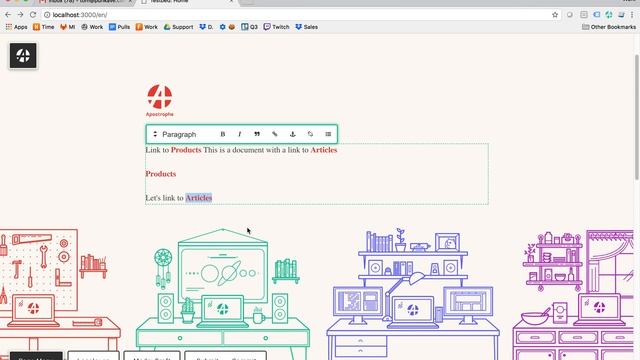
Task: Open the Apostrophe admin bar logo button
Action: pyautogui.click(x=23, y=56)
